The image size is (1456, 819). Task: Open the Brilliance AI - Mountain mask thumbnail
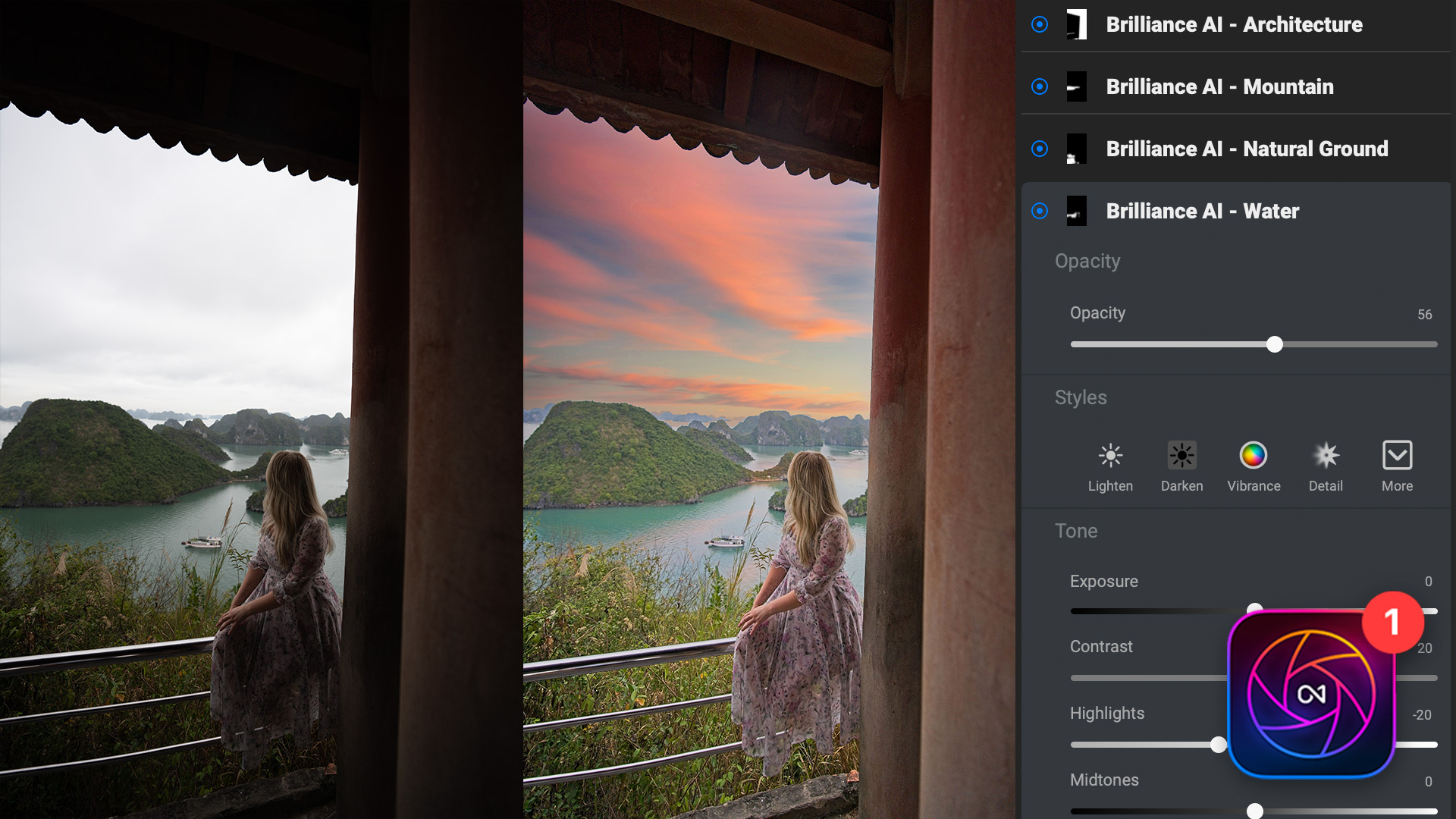(1078, 86)
